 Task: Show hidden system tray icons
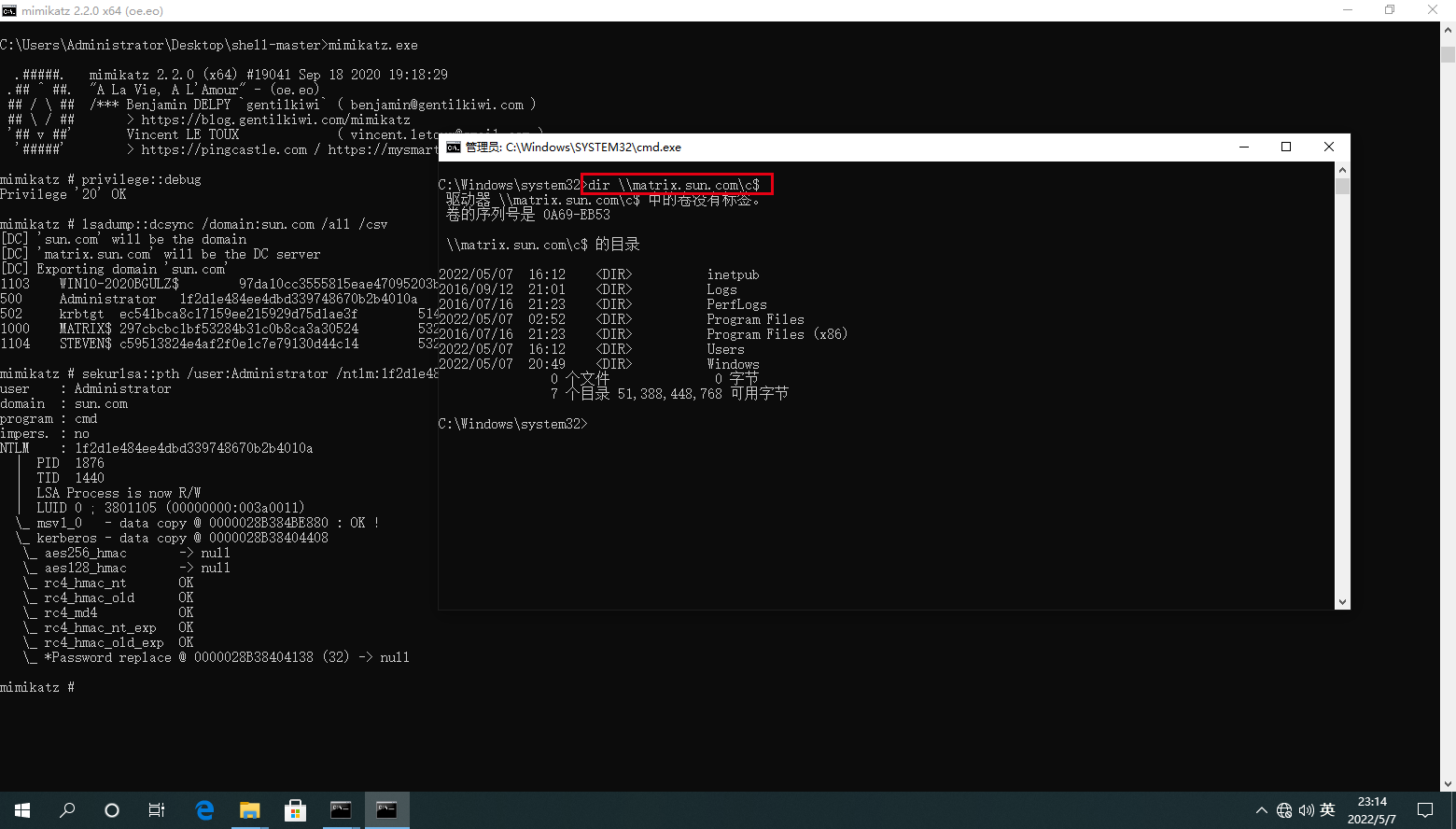[1261, 810]
